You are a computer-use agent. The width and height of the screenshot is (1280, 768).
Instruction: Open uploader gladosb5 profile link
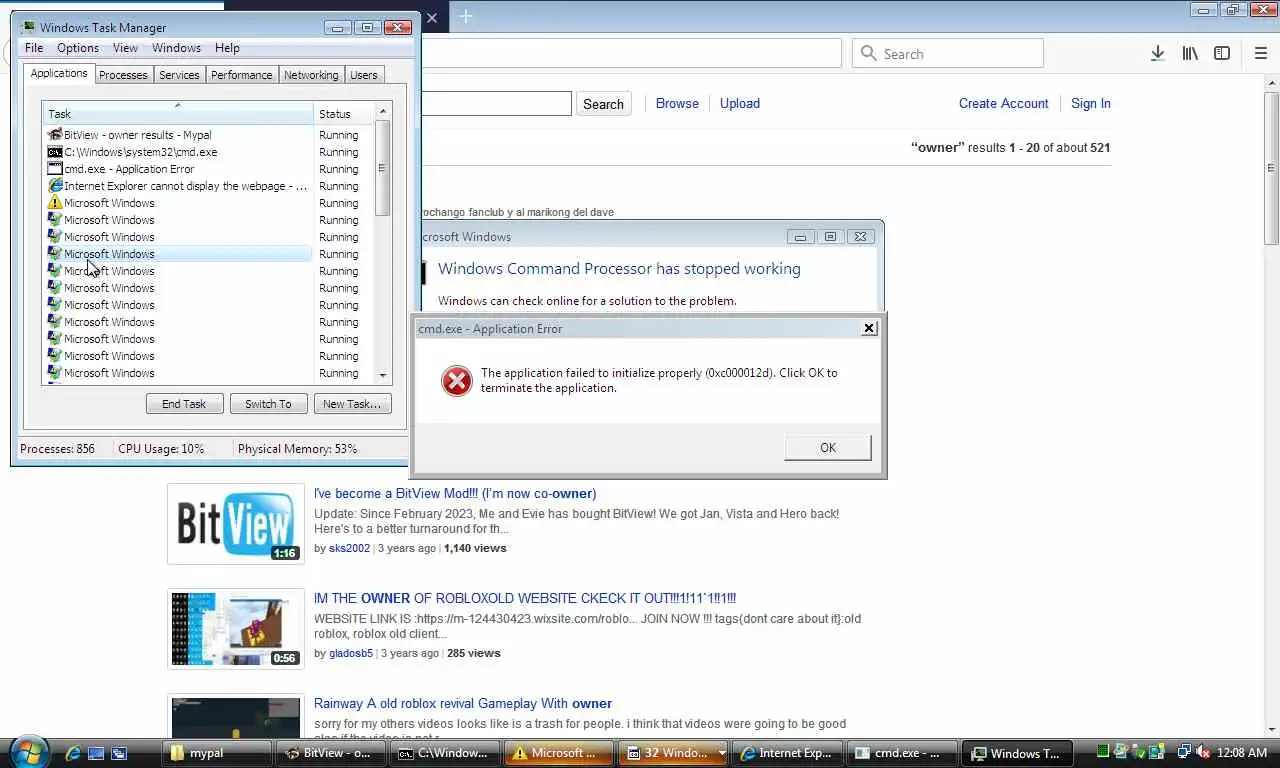(351, 653)
